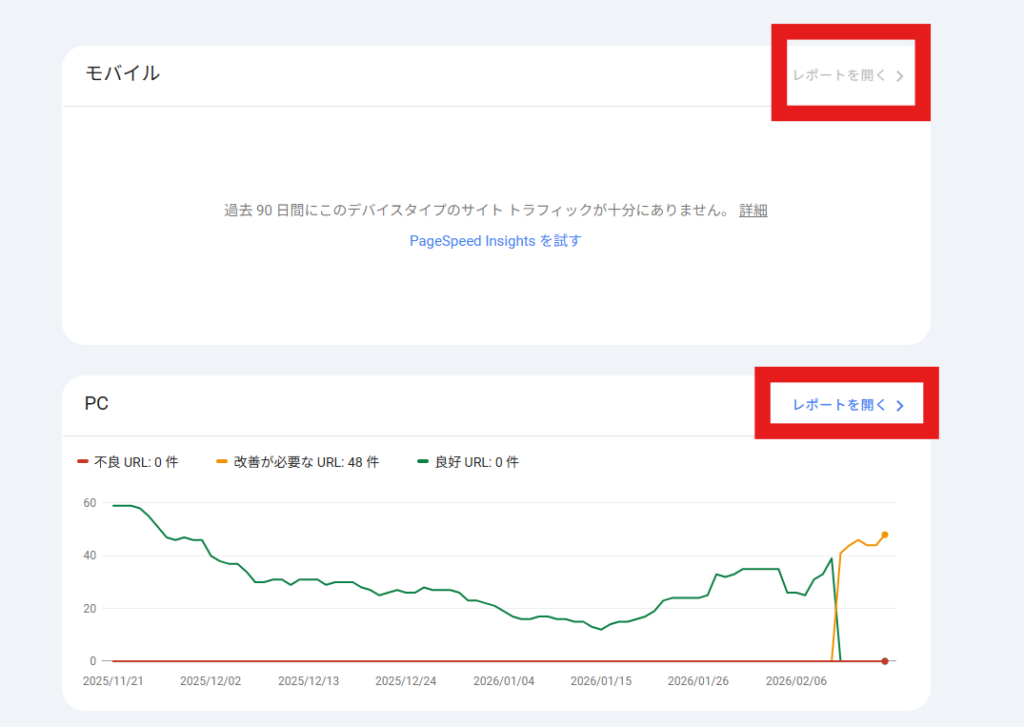Toggle the 不良 URL: 0 件 legend label
This screenshot has height=727, width=1024.
coord(136,462)
